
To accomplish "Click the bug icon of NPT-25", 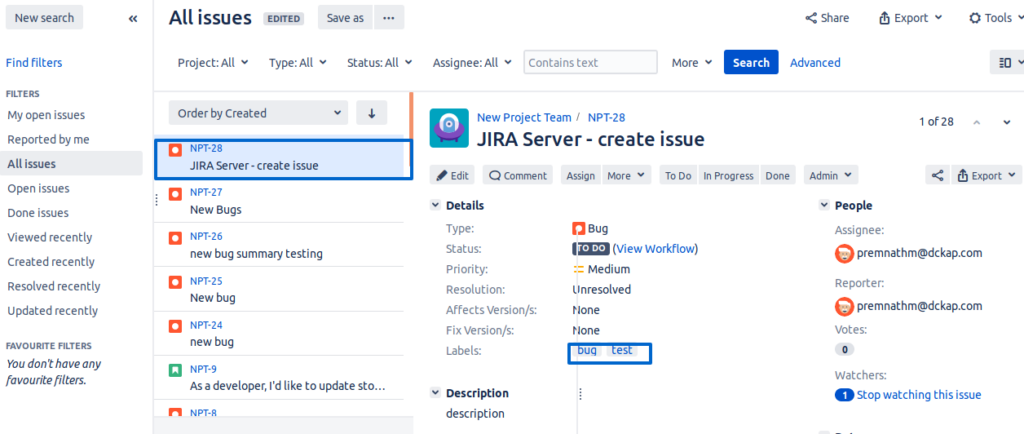I will click(x=175, y=282).
